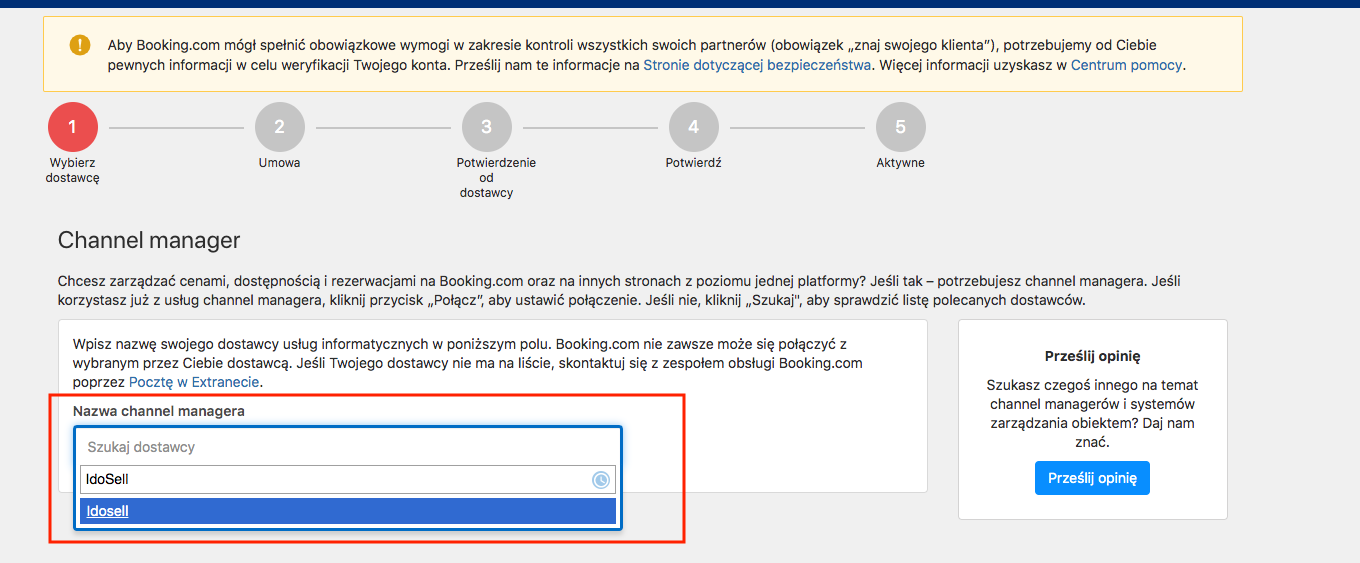Screen dimensions: 1360x563
Task: Click the Nazwa channel managera field label
Action: pyautogui.click(x=159, y=411)
